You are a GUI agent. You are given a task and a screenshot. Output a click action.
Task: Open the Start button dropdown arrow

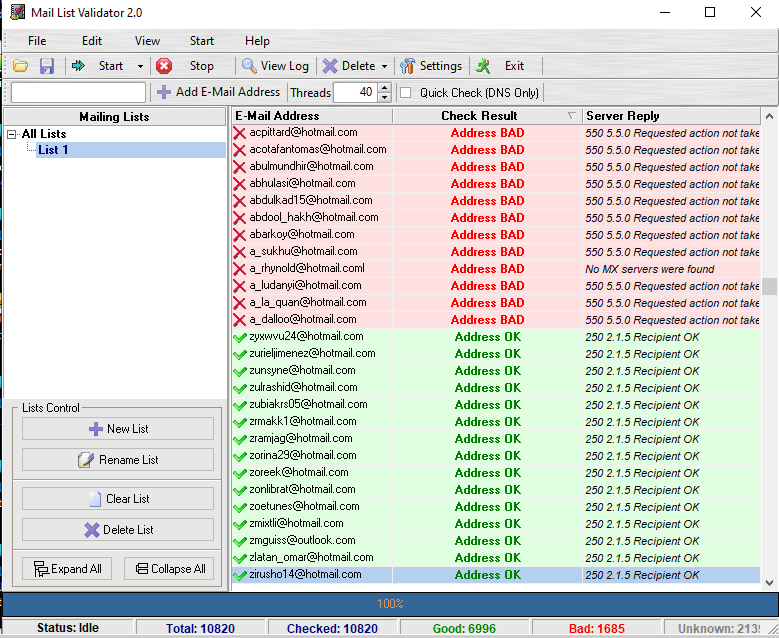(x=141, y=66)
